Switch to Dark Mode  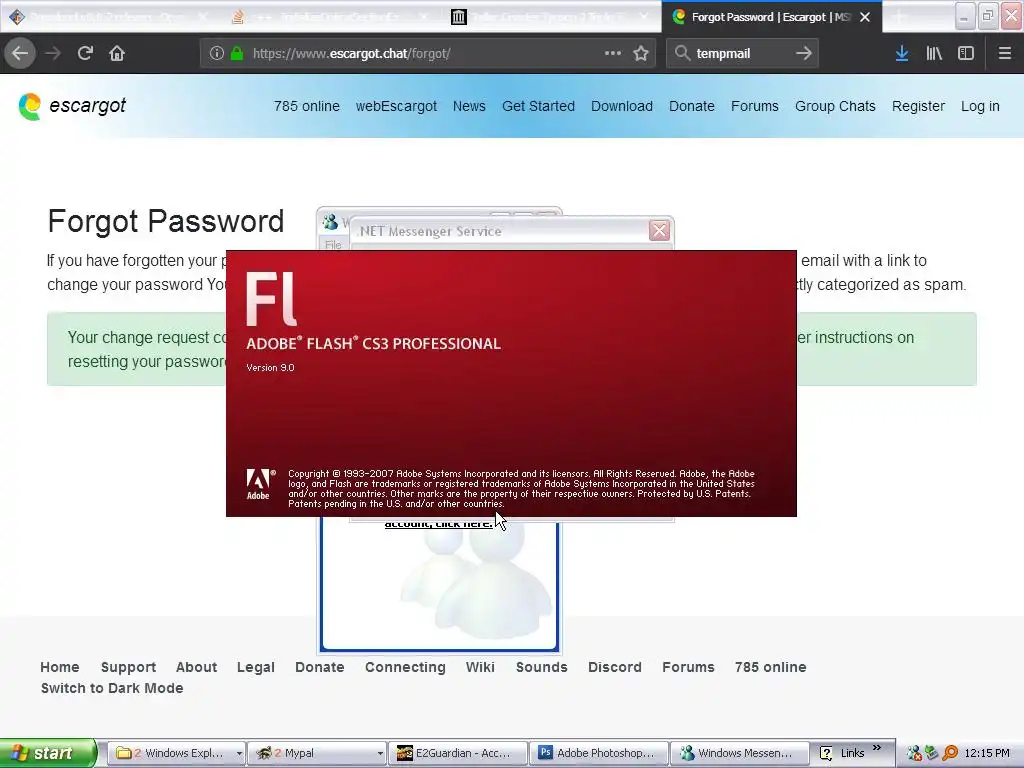coord(112,688)
